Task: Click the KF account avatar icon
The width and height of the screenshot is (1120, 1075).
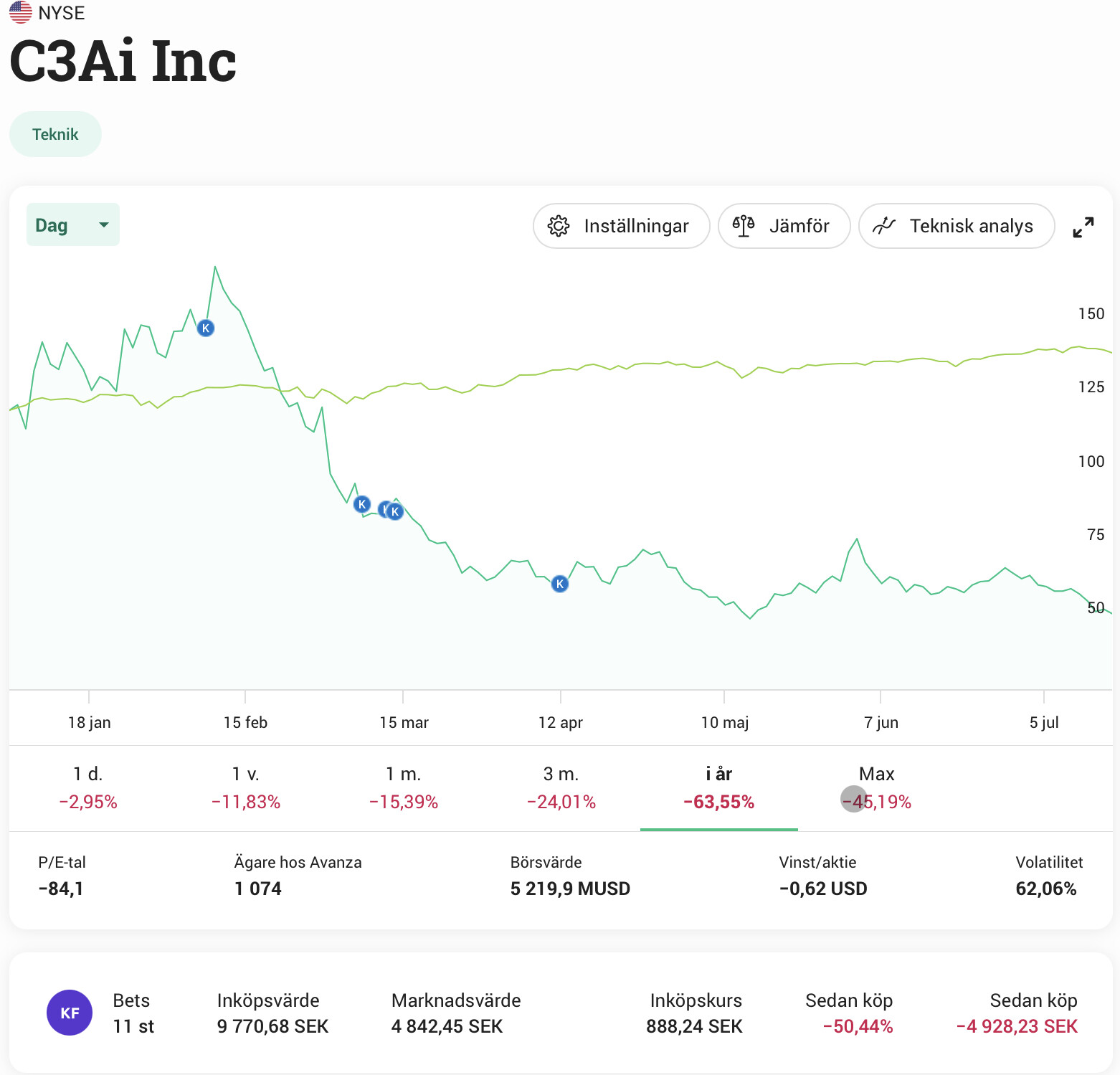Action: click(70, 1013)
